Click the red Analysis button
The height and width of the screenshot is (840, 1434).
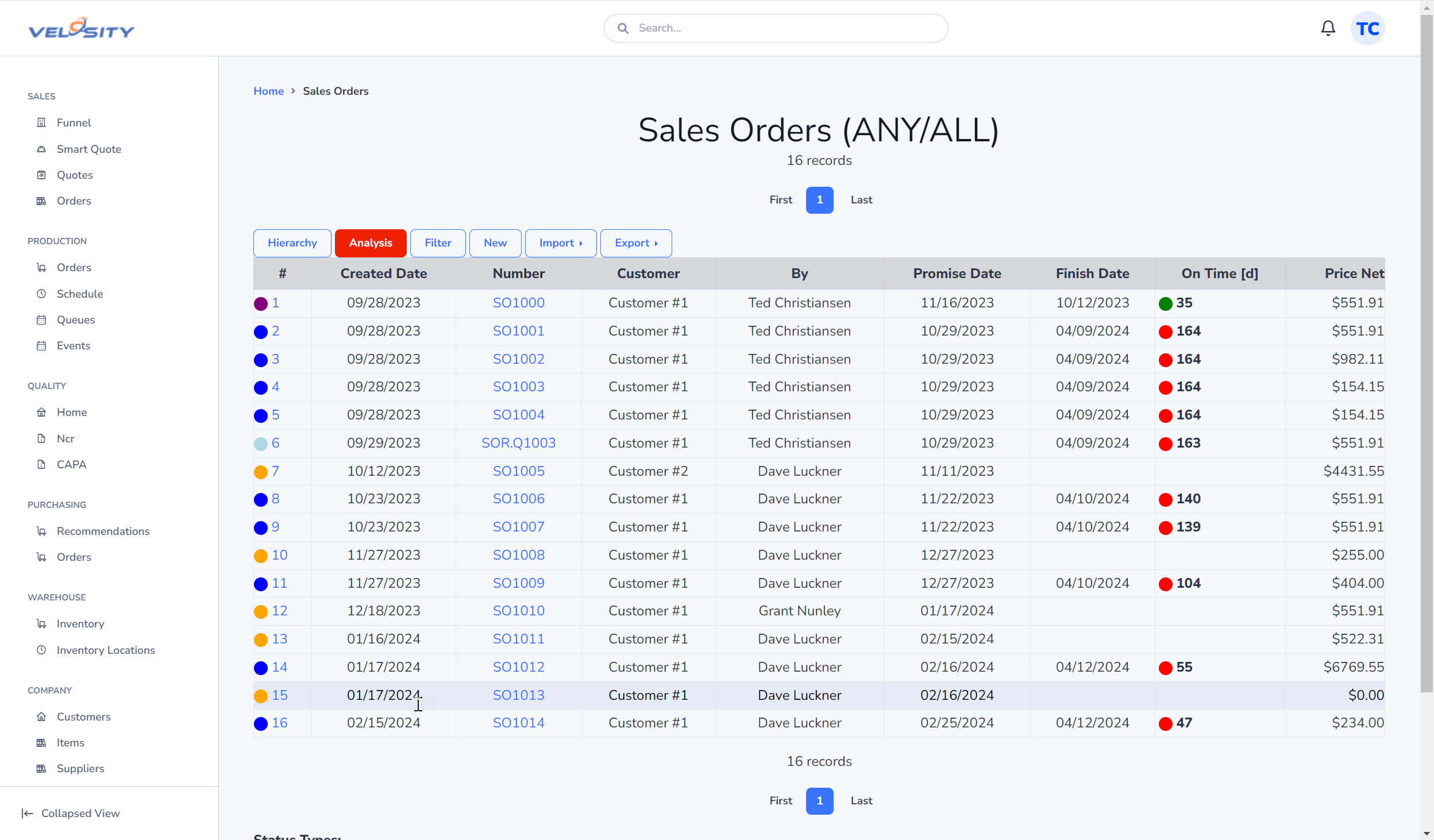click(x=371, y=243)
